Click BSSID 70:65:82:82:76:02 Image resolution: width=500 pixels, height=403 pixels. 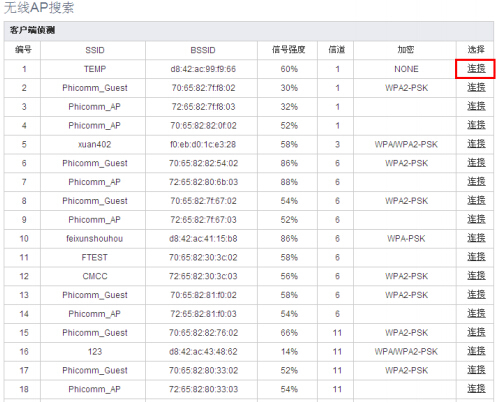[203, 333]
